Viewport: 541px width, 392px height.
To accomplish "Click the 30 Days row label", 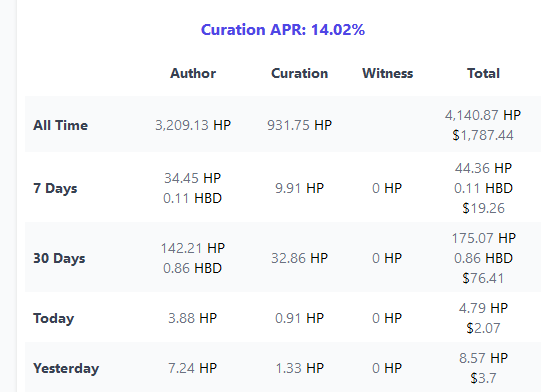I will 59,258.
